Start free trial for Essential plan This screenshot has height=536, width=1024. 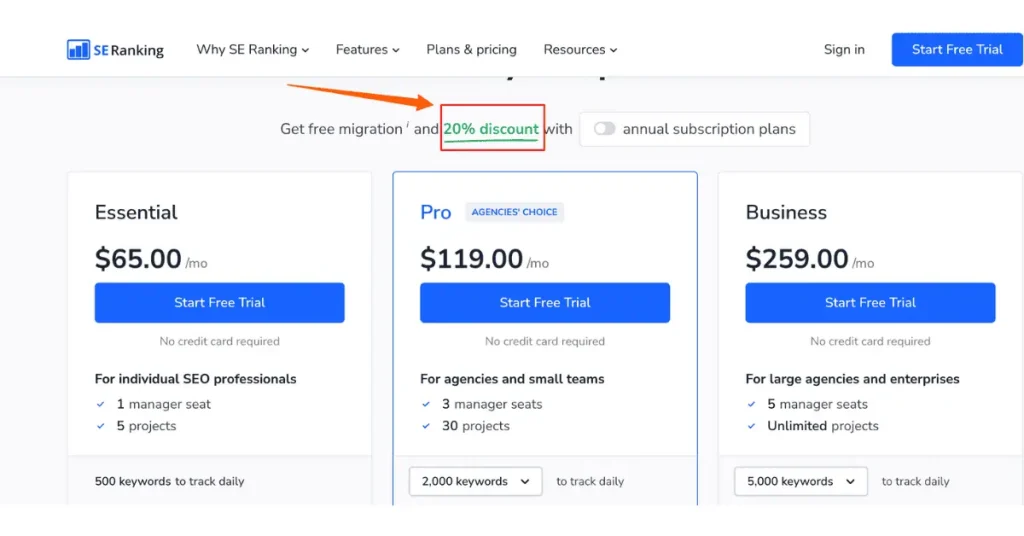219,302
